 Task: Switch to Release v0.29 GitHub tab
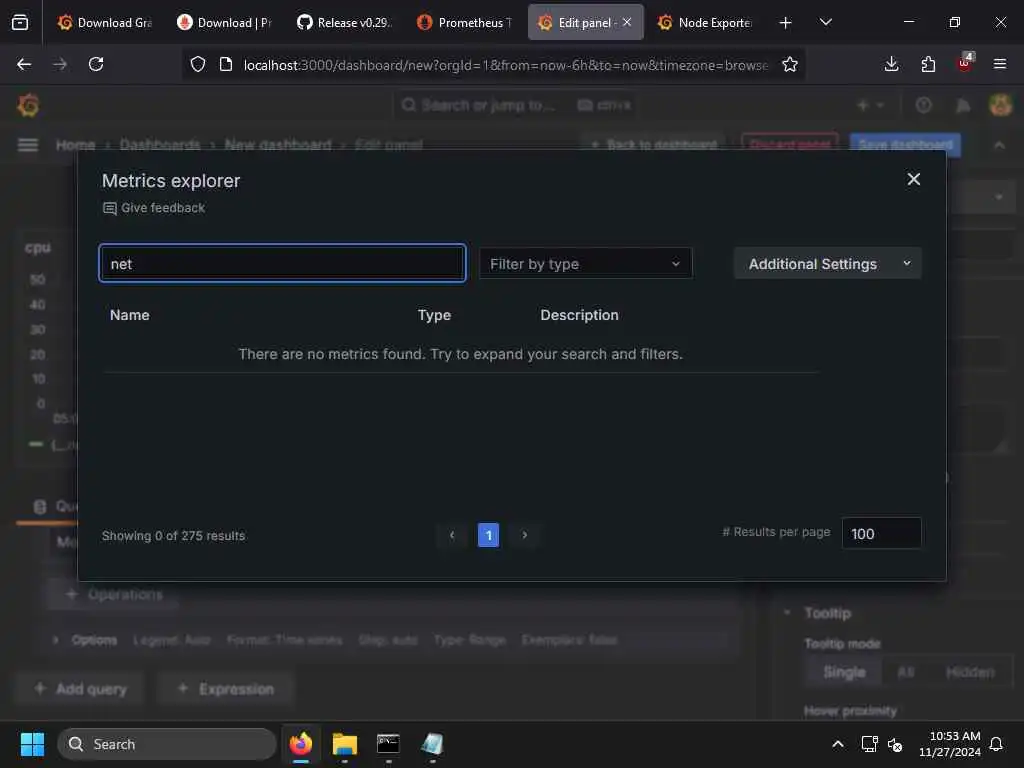(344, 22)
